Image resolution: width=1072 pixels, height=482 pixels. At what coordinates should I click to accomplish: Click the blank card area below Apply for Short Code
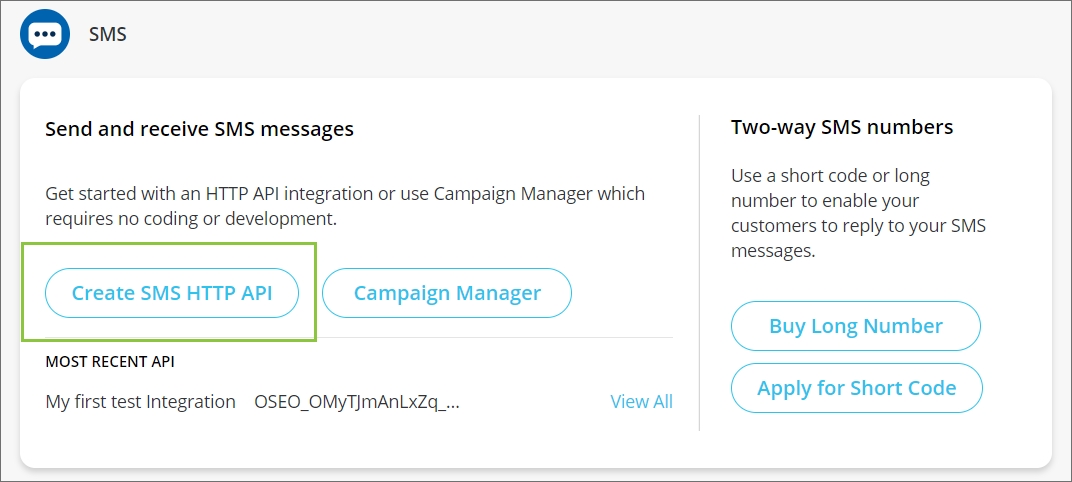tap(857, 440)
